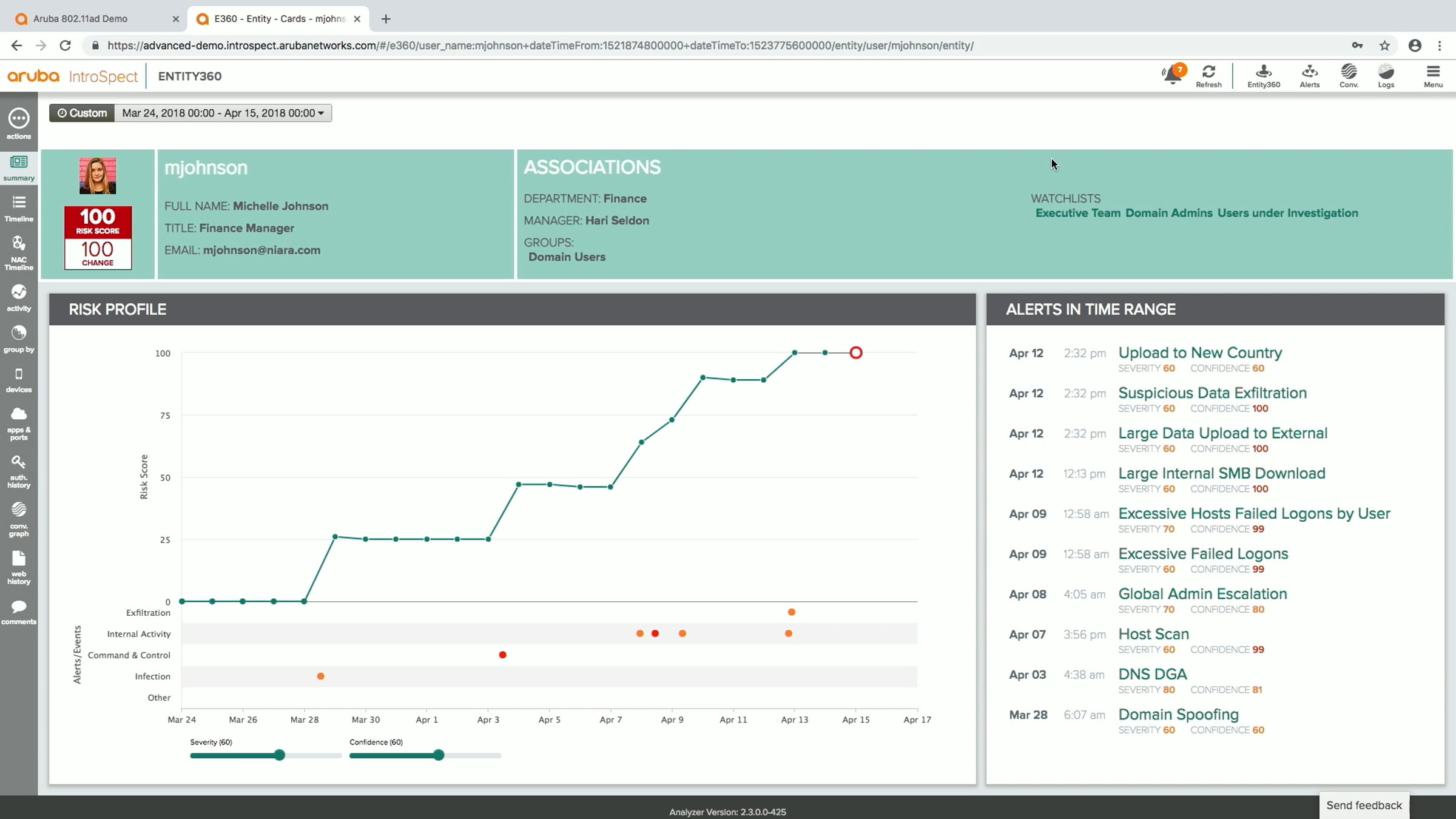Click the Send feedback button
Viewport: 1456px width, 819px height.
point(1363,805)
